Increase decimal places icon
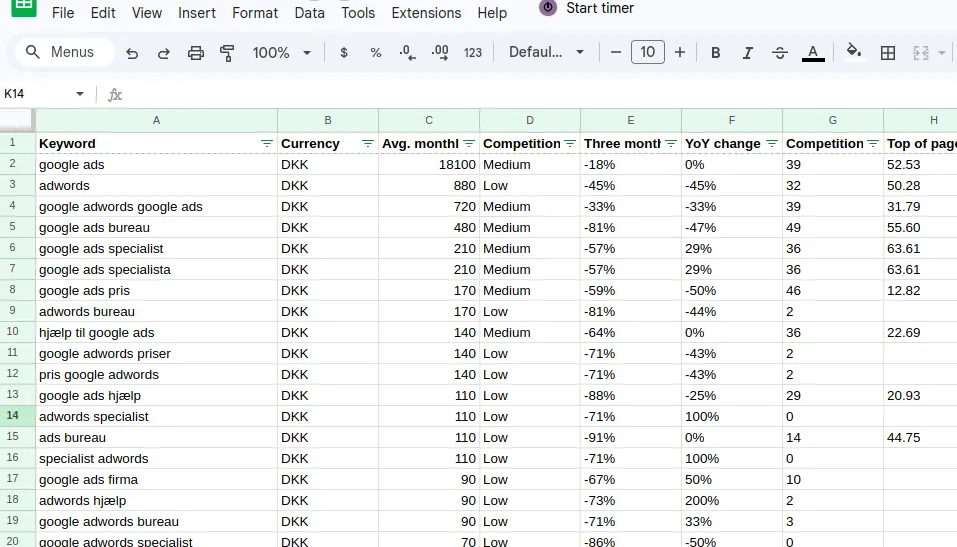Image resolution: width=957 pixels, height=547 pixels. pos(439,53)
